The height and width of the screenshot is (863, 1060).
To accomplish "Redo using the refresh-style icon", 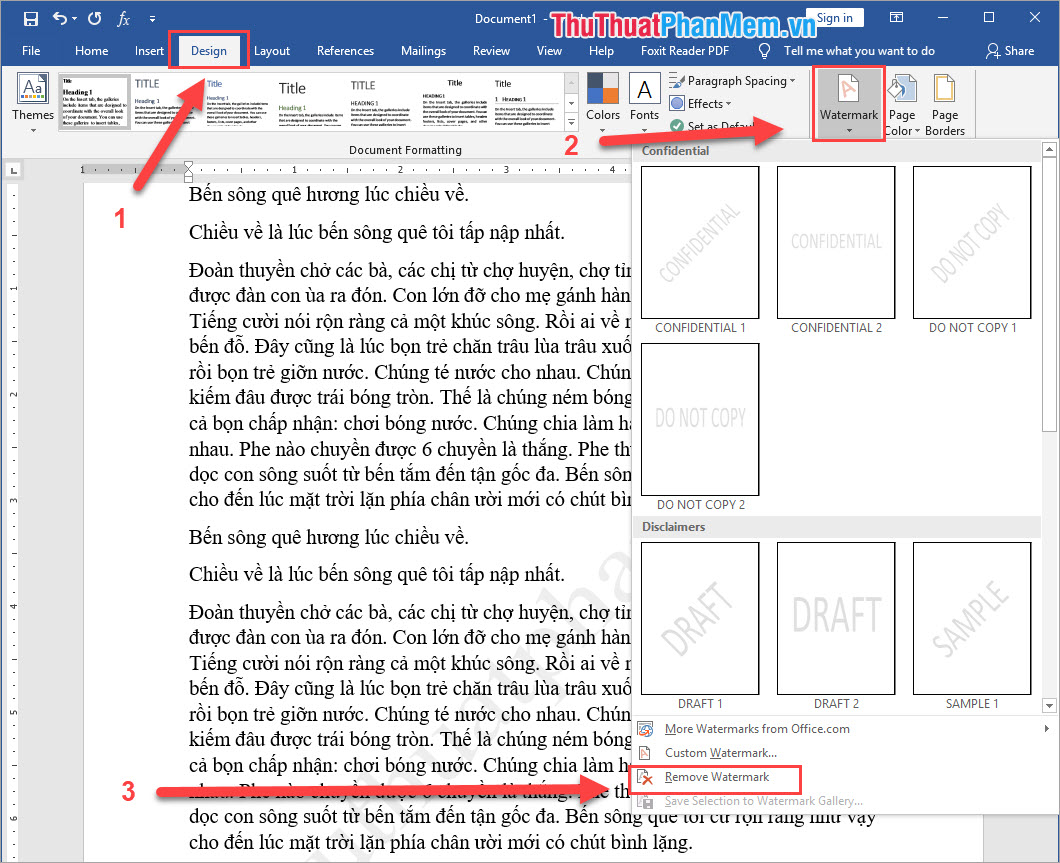I will click(94, 18).
